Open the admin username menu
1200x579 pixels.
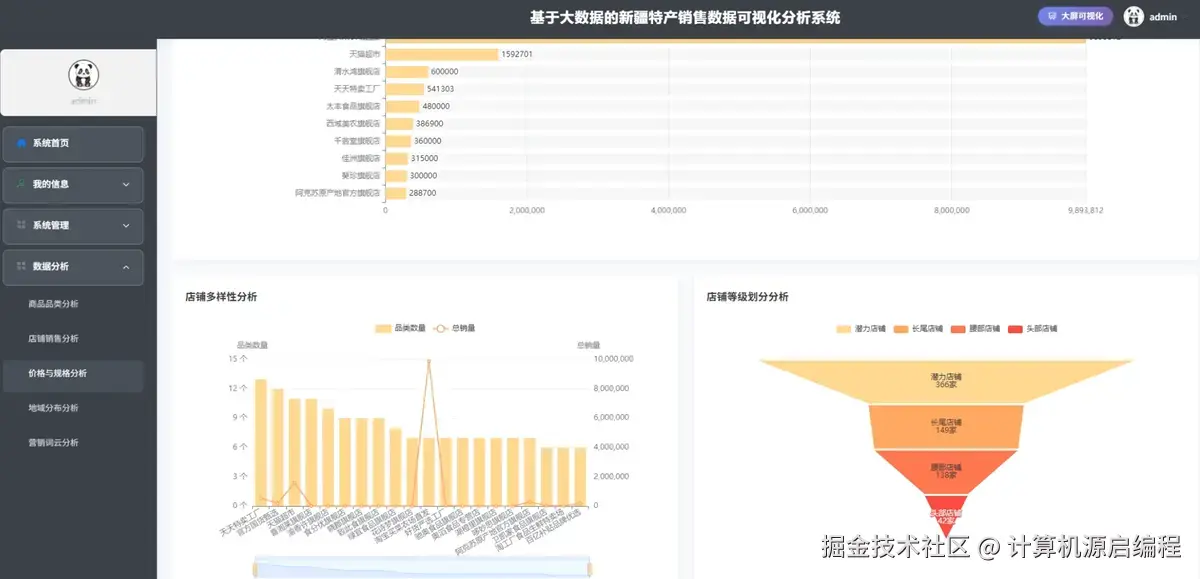(1163, 17)
